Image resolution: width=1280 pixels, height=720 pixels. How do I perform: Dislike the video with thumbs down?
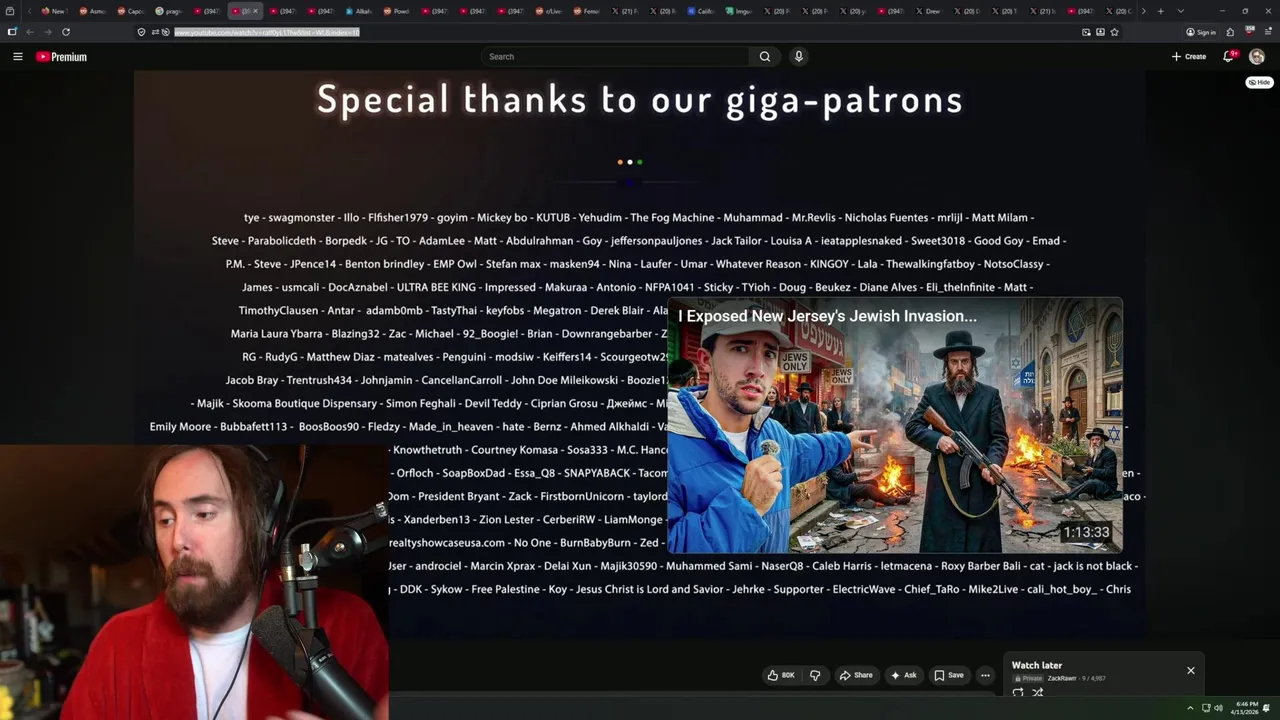coord(815,675)
